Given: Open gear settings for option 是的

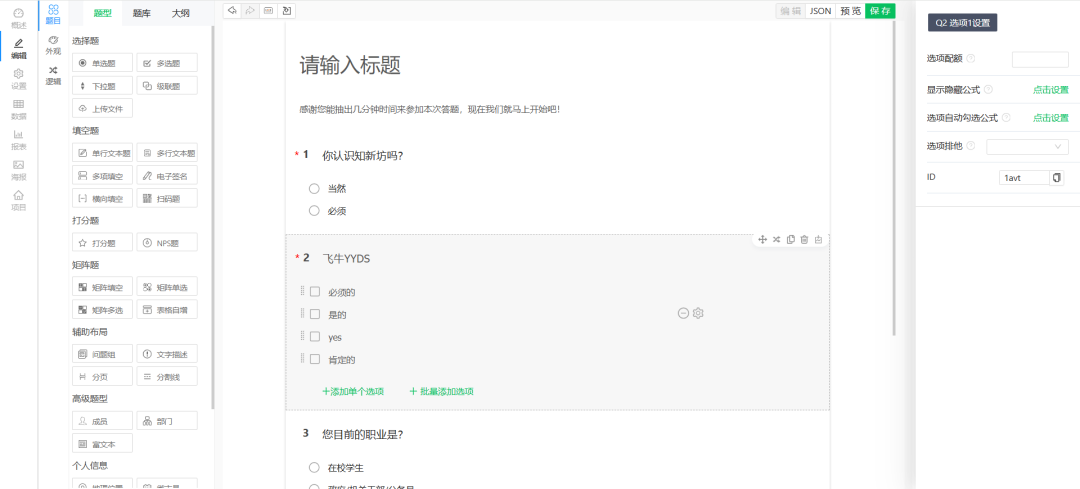Looking at the screenshot, I should pos(698,313).
